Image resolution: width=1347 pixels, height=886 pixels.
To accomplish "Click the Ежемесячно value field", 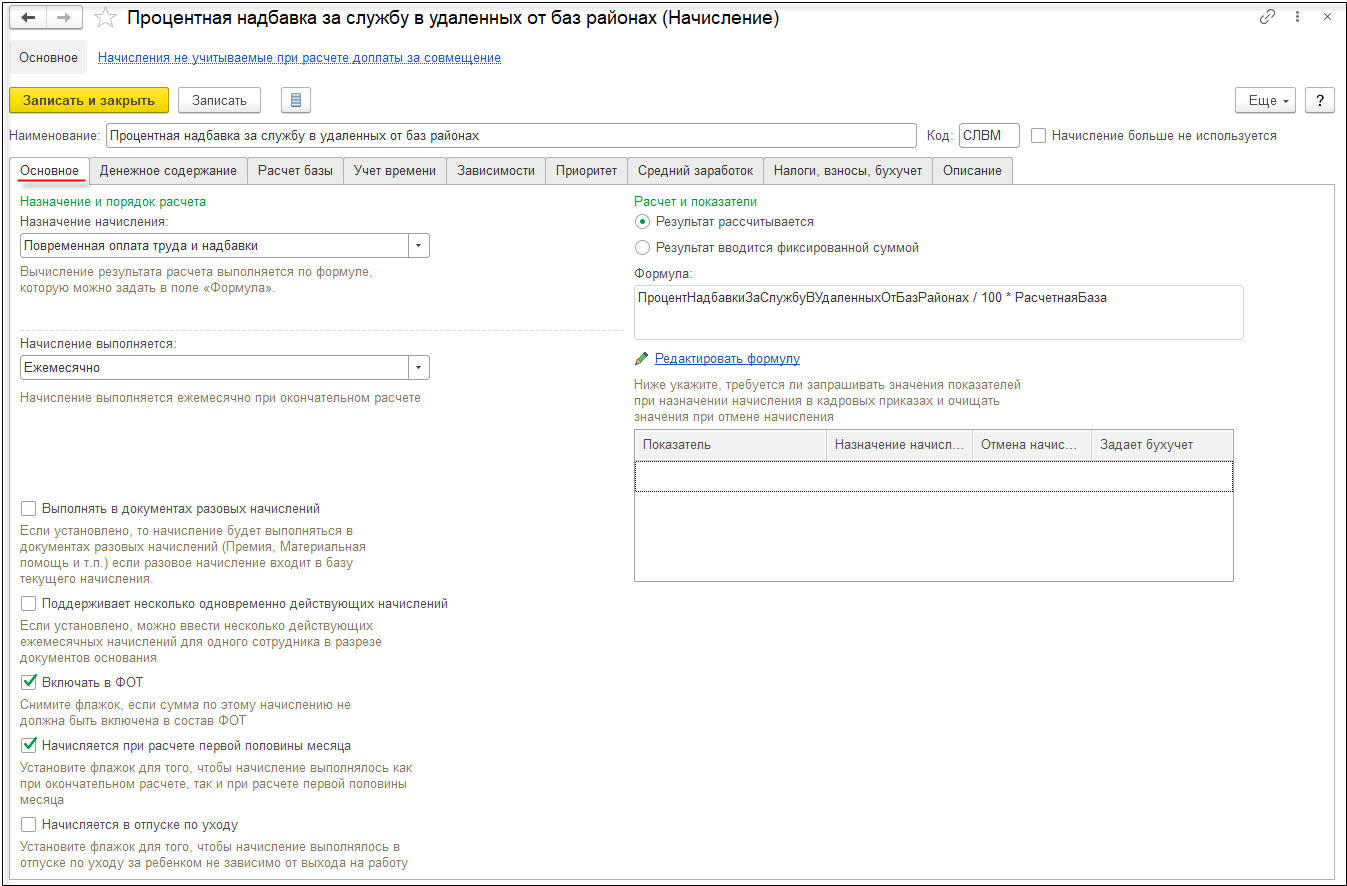I will point(214,368).
